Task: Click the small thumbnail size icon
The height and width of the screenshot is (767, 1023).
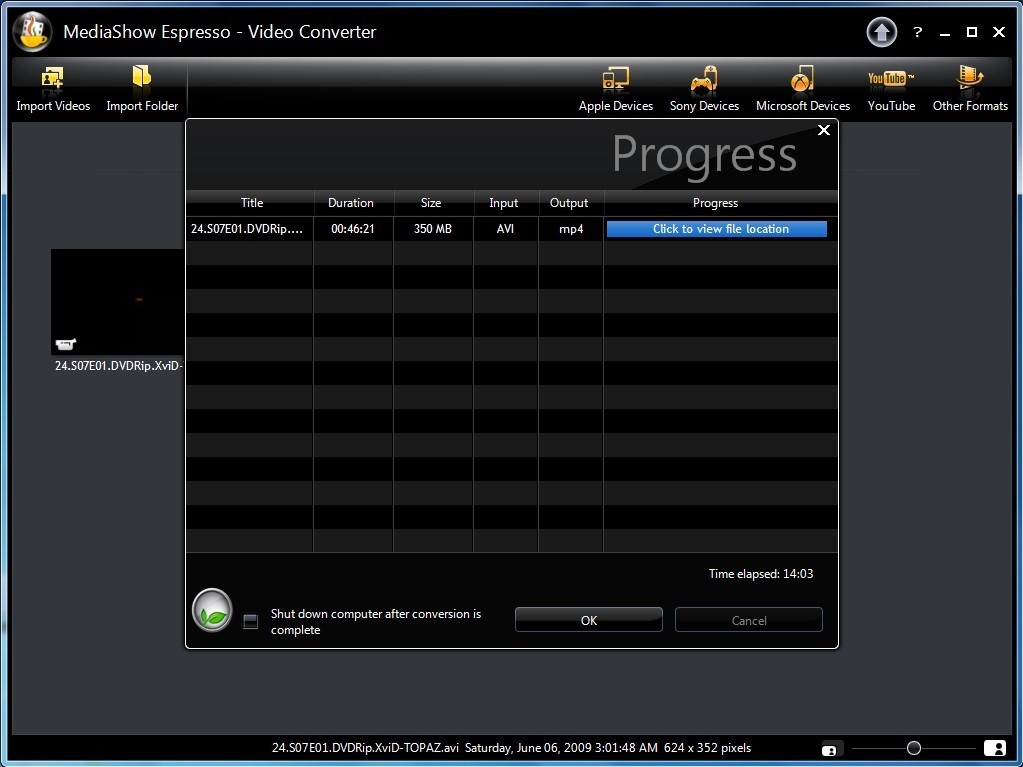Action: pyautogui.click(x=829, y=750)
